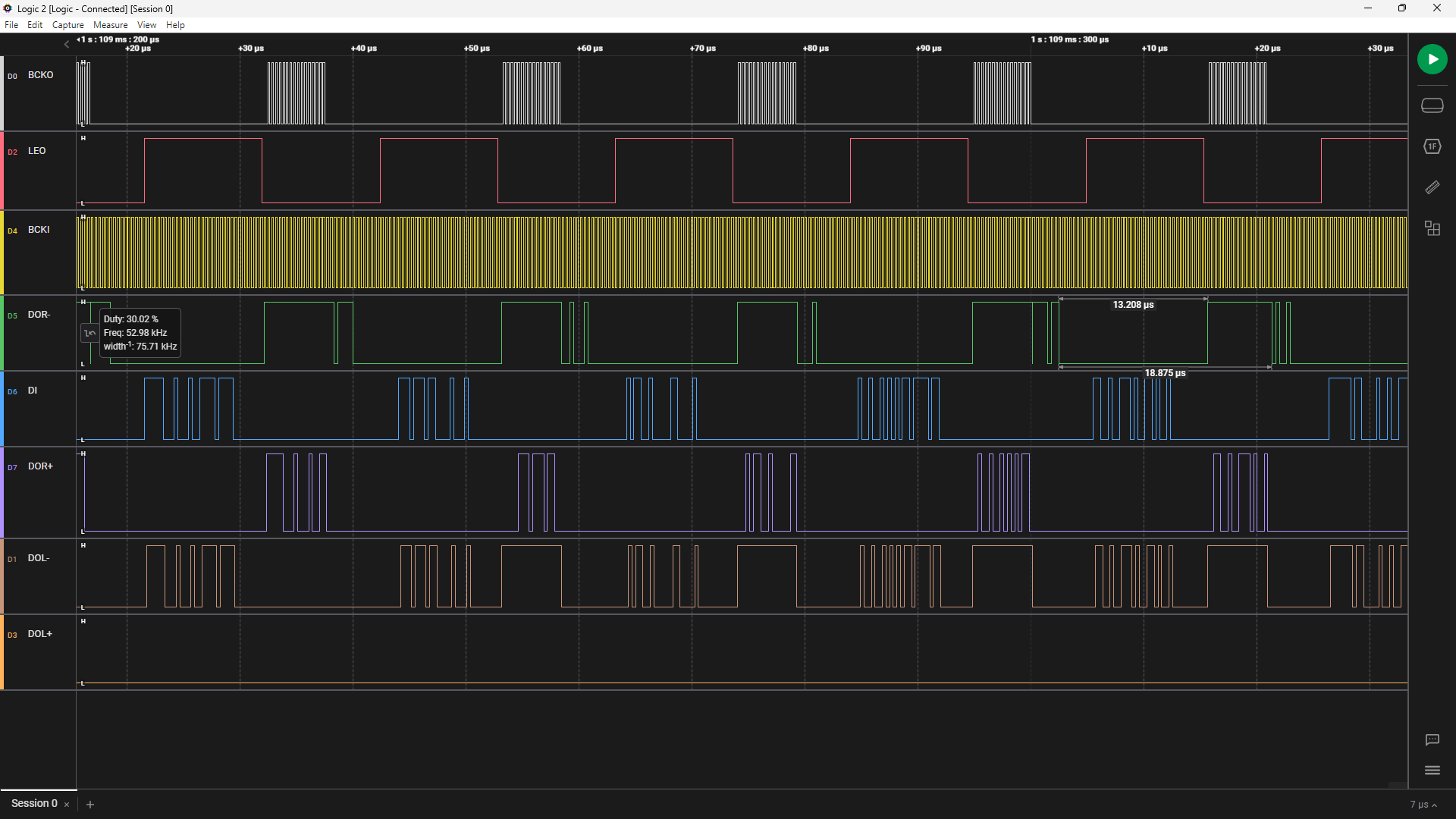Image resolution: width=1456 pixels, height=819 pixels.
Task: Select the BCKI channel label
Action: [39, 230]
